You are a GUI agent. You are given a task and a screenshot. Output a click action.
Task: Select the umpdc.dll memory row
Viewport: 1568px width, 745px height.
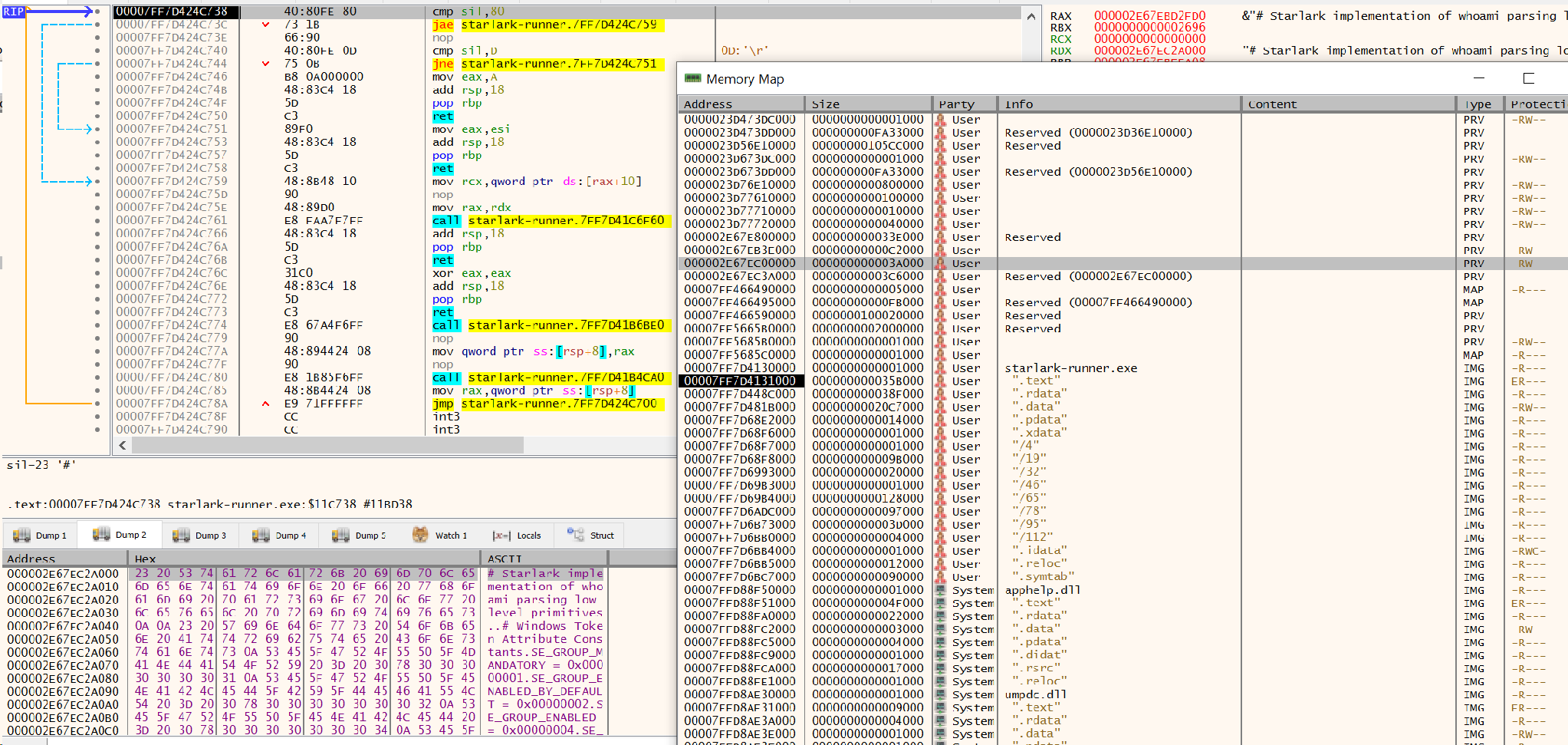[1123, 694]
